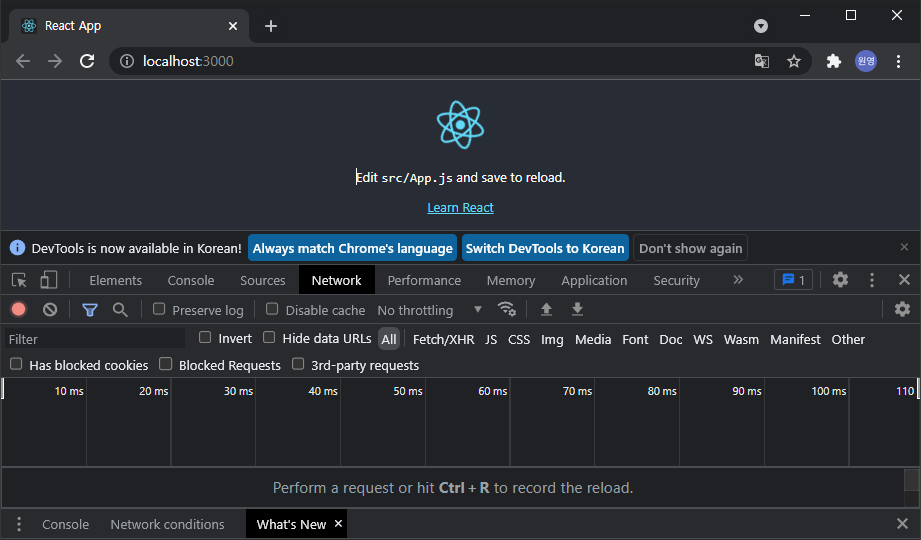Open the network search magnifier icon
This screenshot has width=921, height=540.
click(120, 310)
